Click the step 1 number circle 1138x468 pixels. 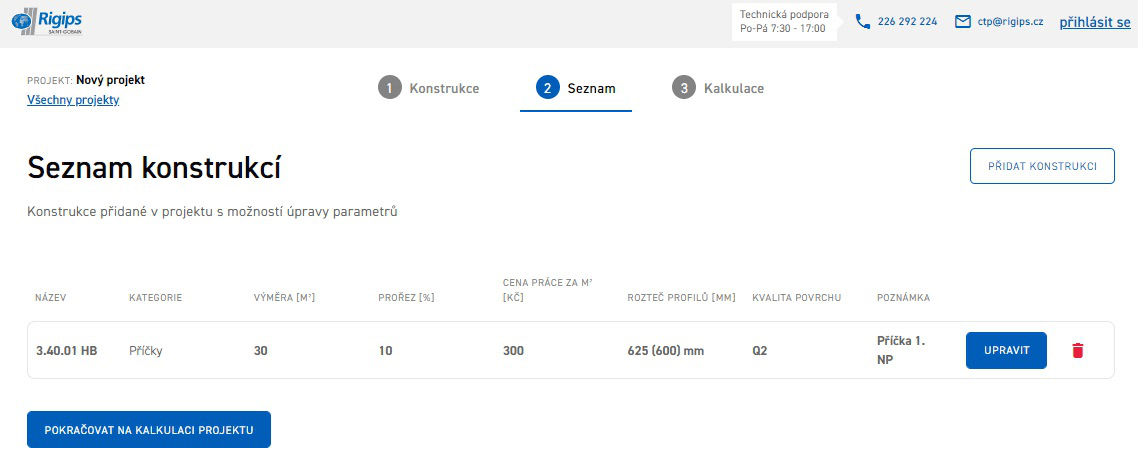pyautogui.click(x=389, y=88)
